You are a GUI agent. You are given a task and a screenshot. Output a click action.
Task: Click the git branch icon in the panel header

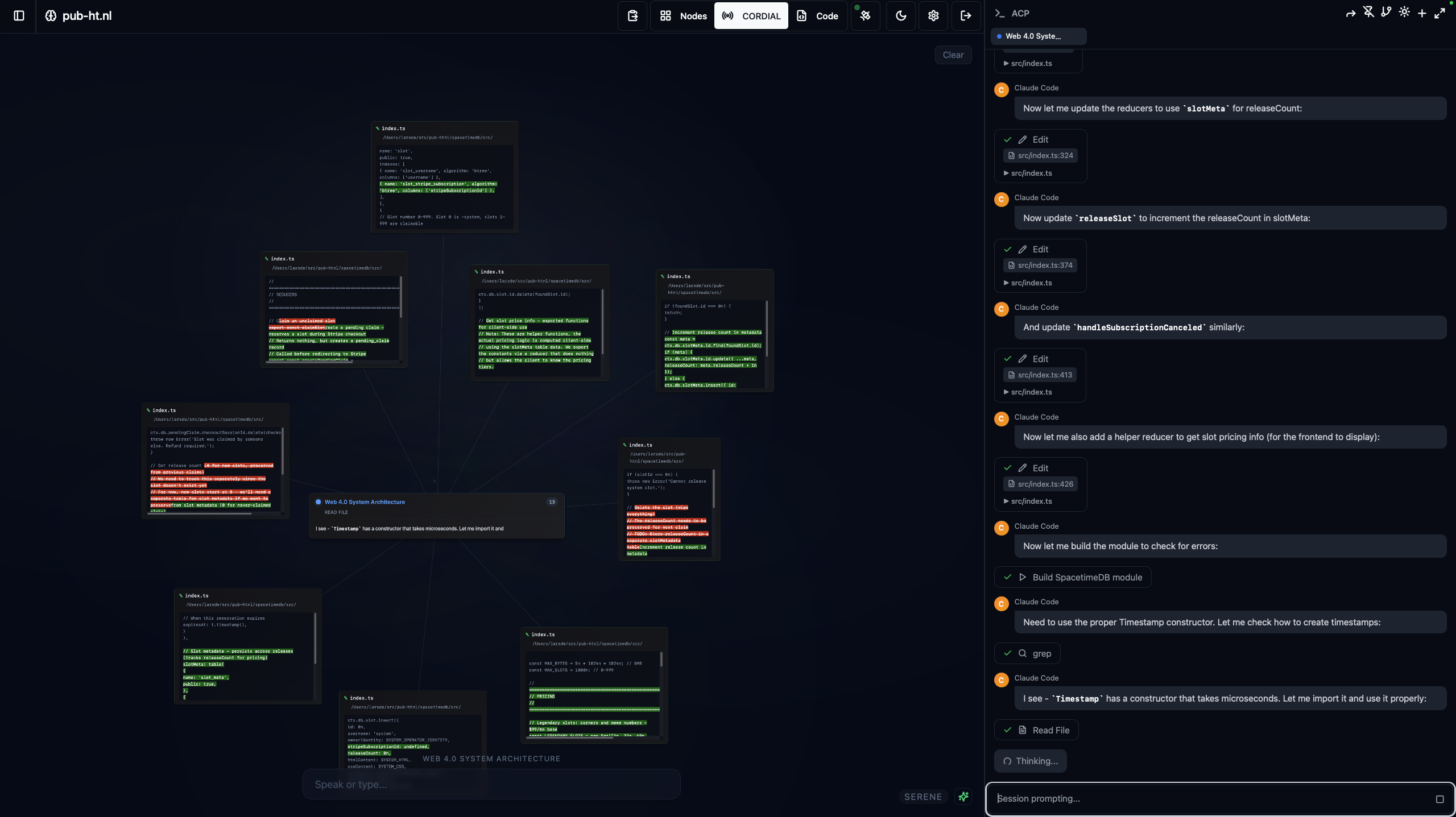point(1385,11)
